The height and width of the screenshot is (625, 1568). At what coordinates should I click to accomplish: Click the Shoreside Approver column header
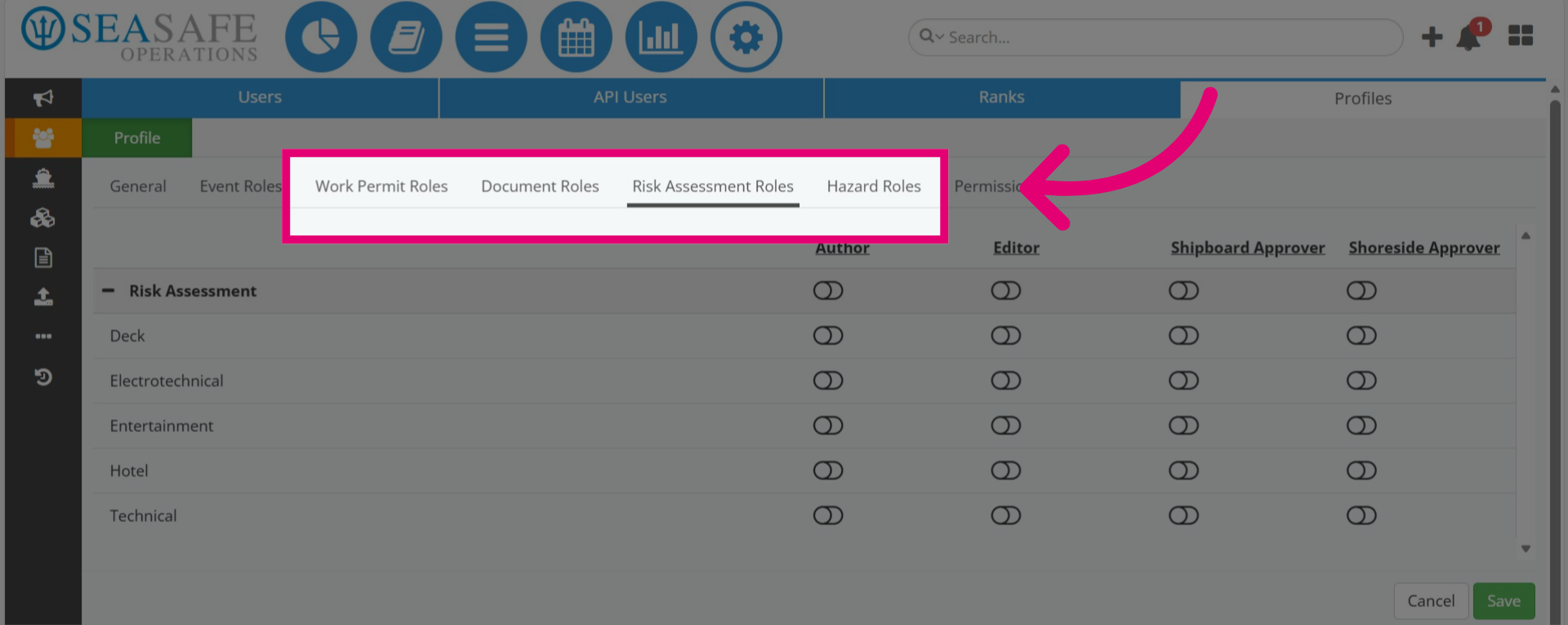click(1424, 248)
